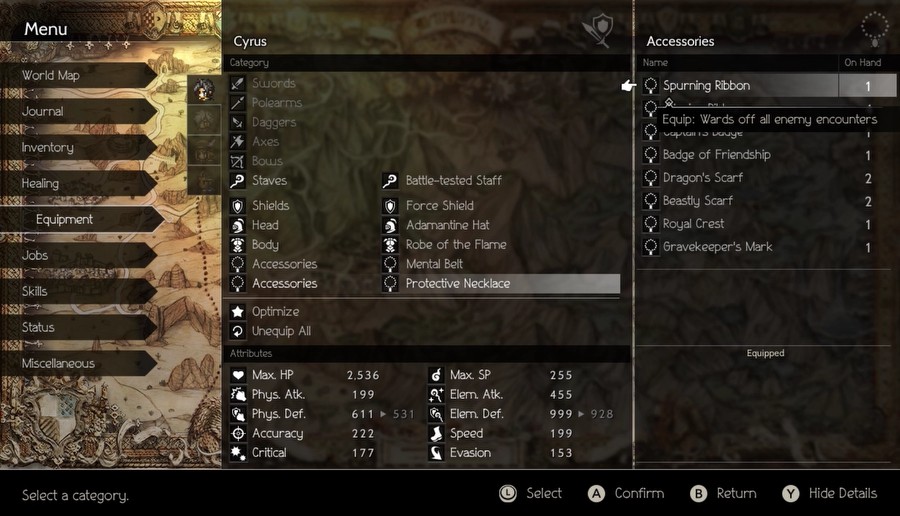Select Cyrus character portrait

pyautogui.click(x=204, y=90)
